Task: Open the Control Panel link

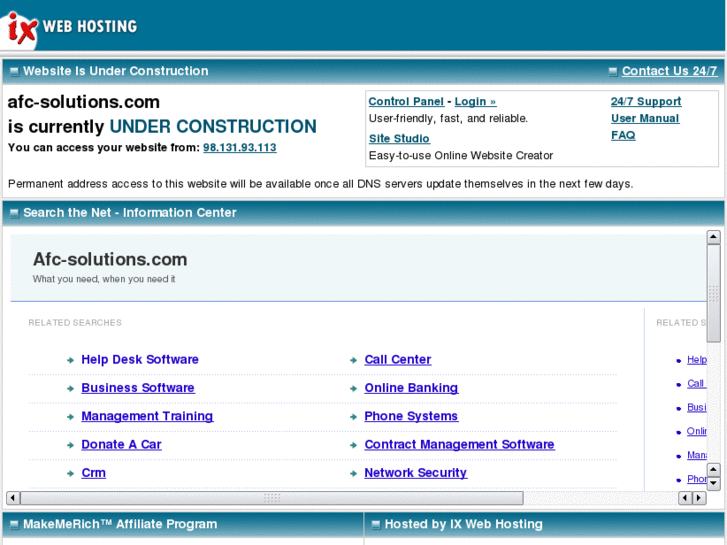Action: [406, 102]
